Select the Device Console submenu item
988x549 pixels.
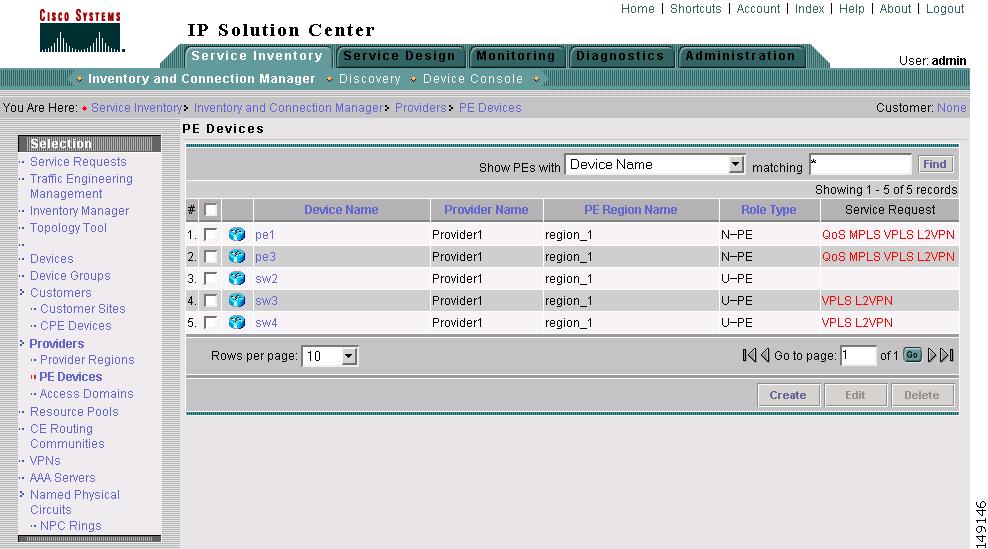pyautogui.click(x=473, y=79)
